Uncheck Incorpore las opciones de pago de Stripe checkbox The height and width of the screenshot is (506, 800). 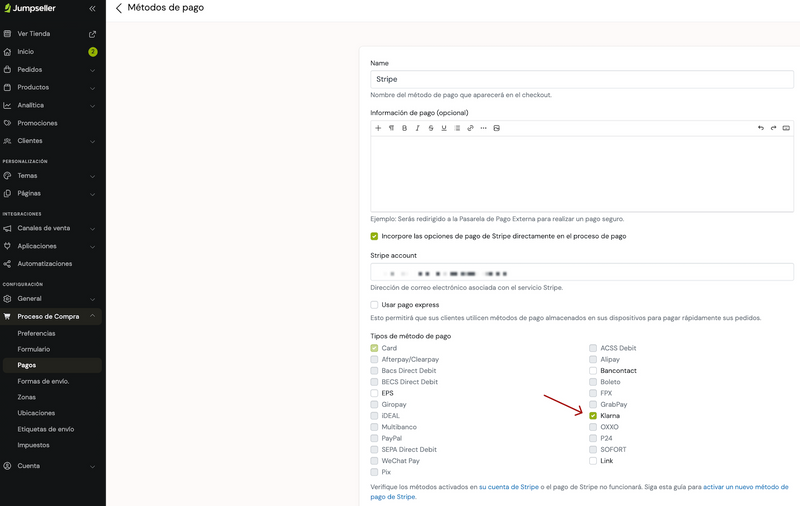(374, 236)
